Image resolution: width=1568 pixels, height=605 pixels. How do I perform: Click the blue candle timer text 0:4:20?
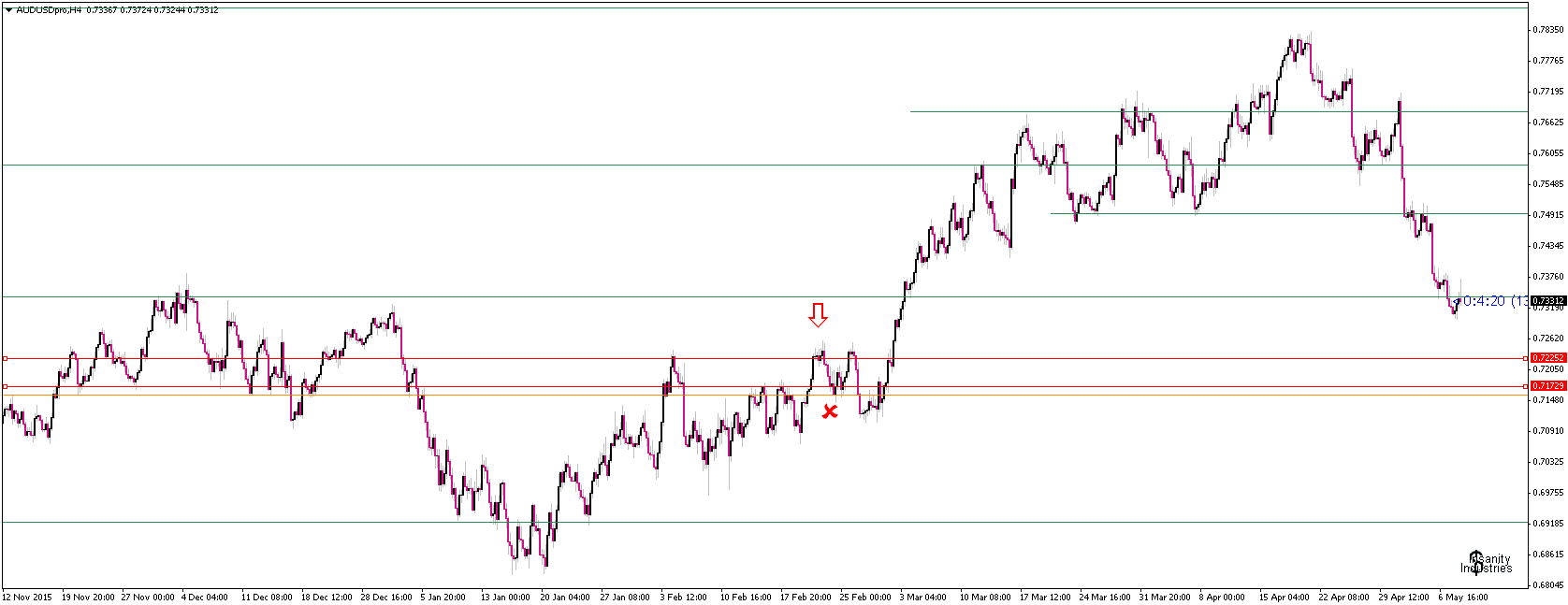pyautogui.click(x=1484, y=301)
